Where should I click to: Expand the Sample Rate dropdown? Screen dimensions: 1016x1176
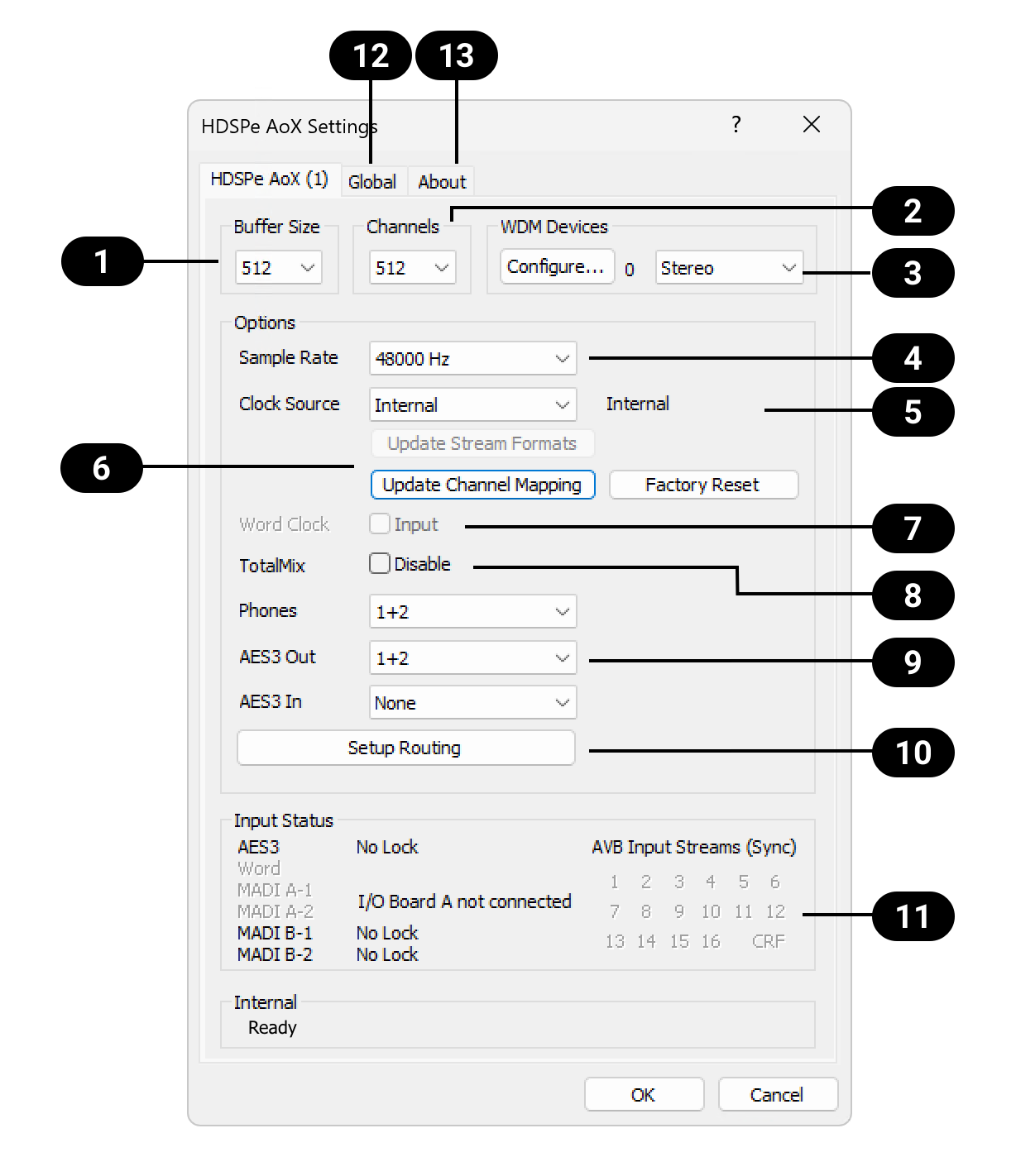[472, 359]
